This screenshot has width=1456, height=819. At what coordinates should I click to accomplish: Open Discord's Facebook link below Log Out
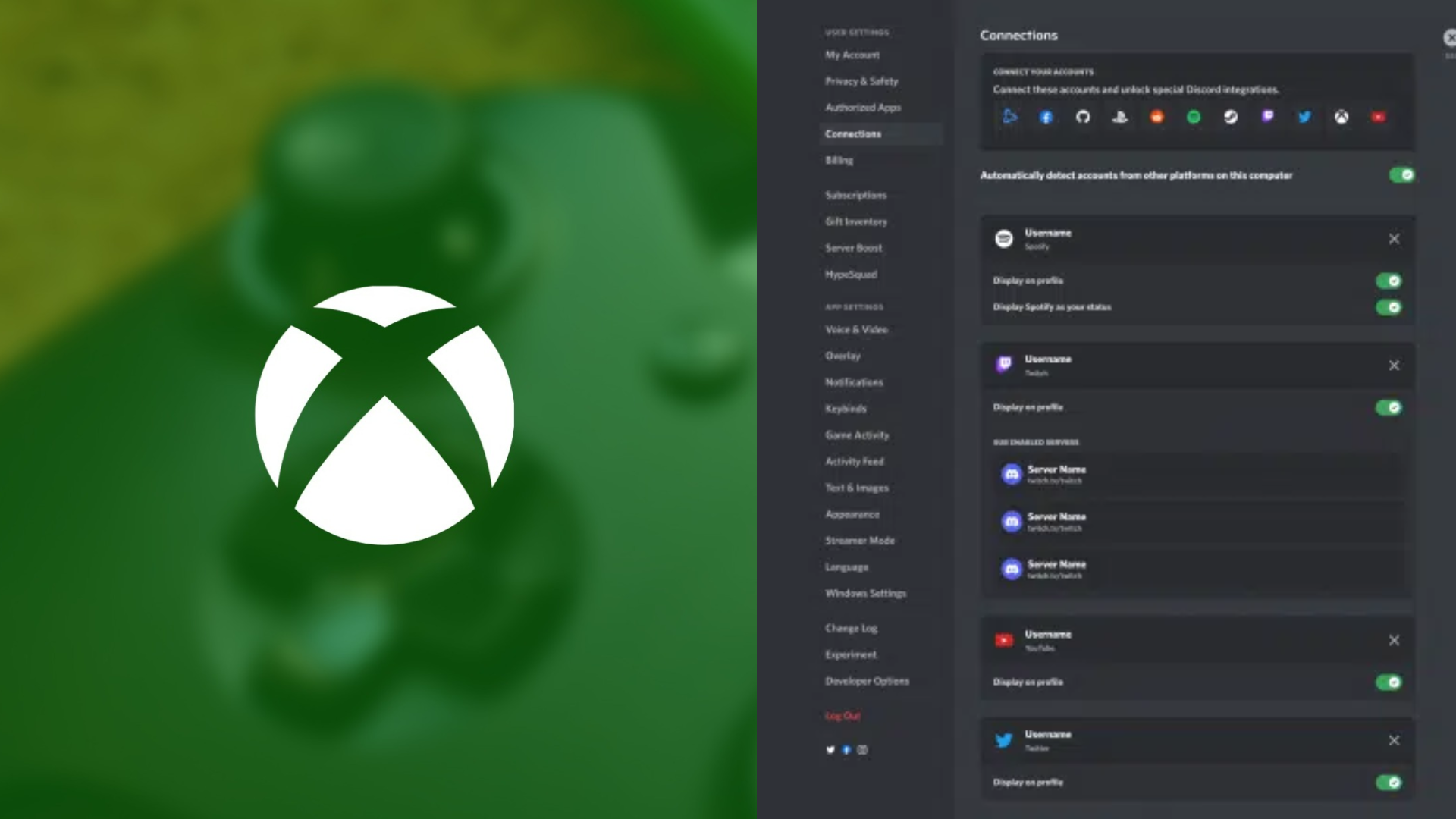pyautogui.click(x=846, y=750)
